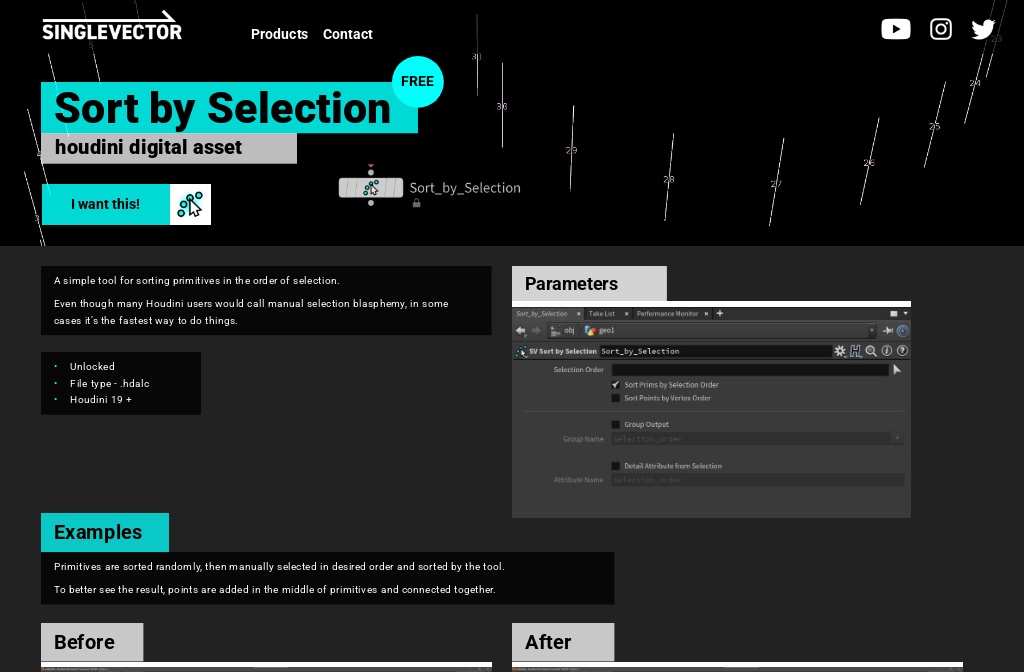Click the Instagram icon in the header
The width and height of the screenshot is (1024, 672).
pyautogui.click(x=941, y=29)
